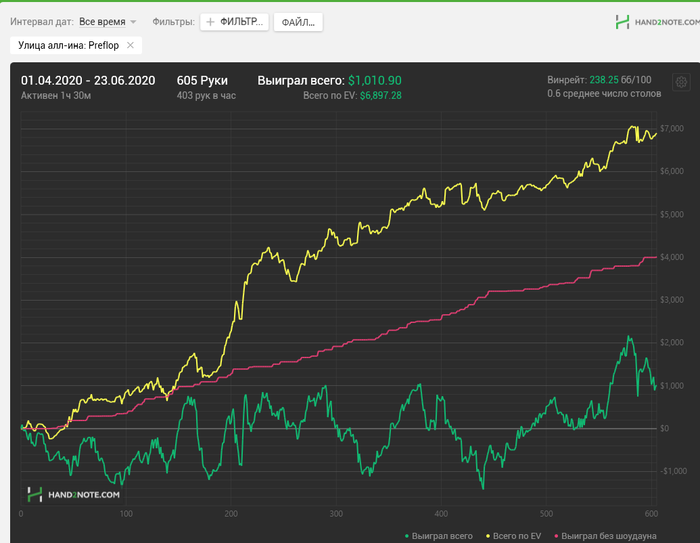Click the EV total value '$6,897.28'

point(380,96)
